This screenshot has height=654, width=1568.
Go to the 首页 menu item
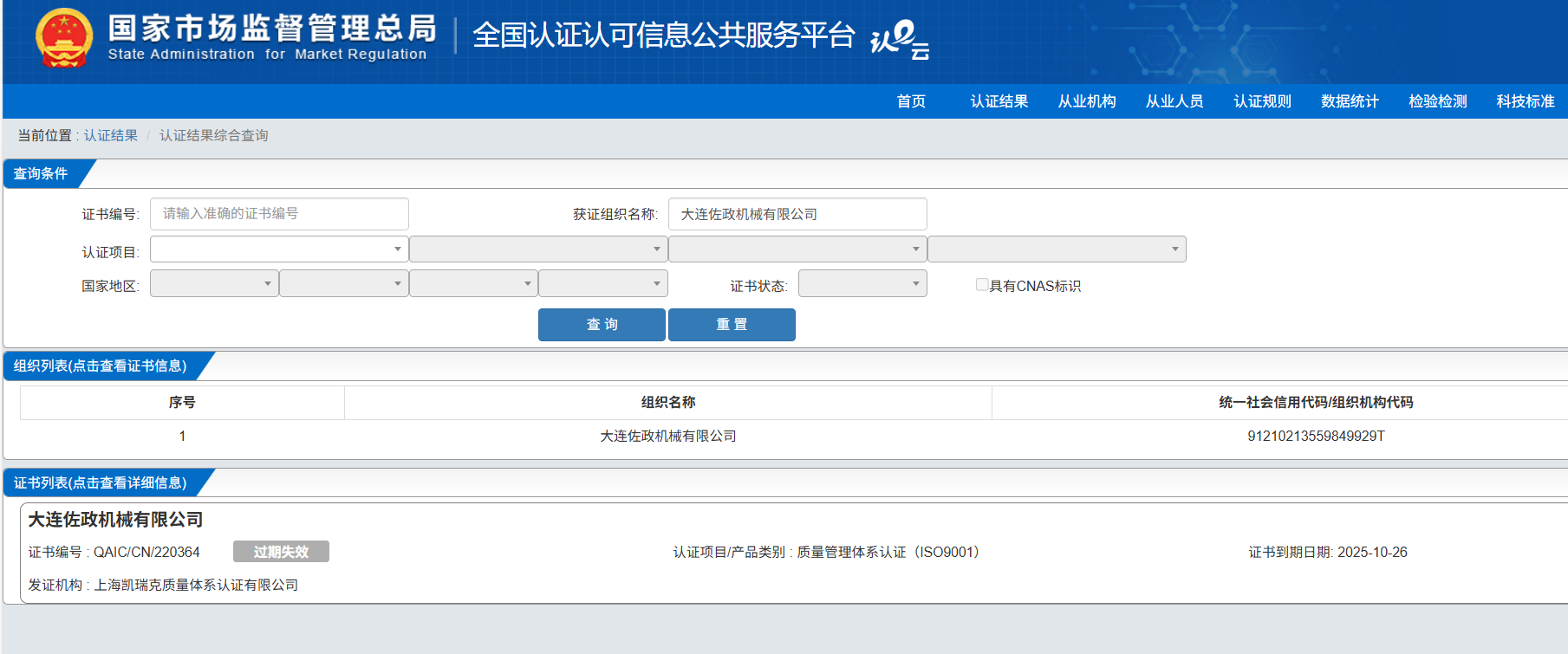(x=911, y=101)
